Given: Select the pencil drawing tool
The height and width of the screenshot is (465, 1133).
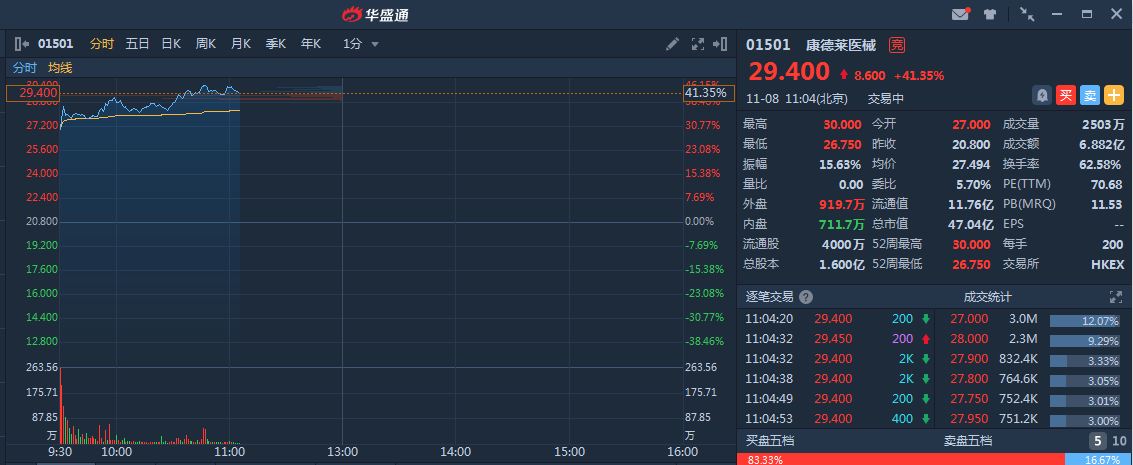Looking at the screenshot, I should pos(673,44).
